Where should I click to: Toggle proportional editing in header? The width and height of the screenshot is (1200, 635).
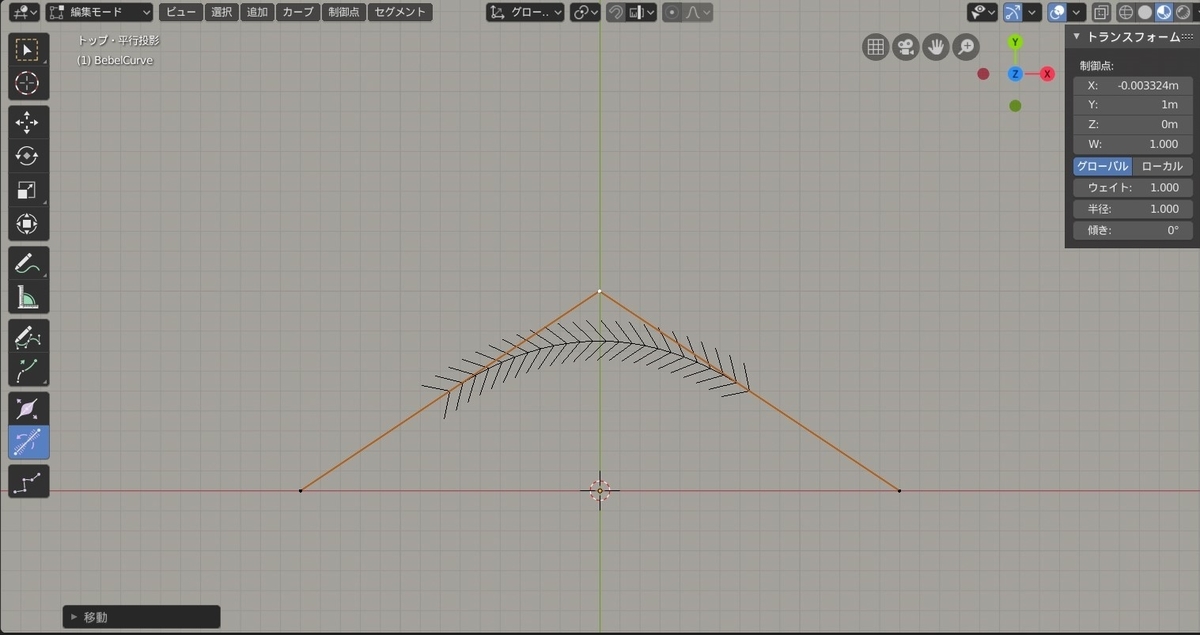(670, 13)
